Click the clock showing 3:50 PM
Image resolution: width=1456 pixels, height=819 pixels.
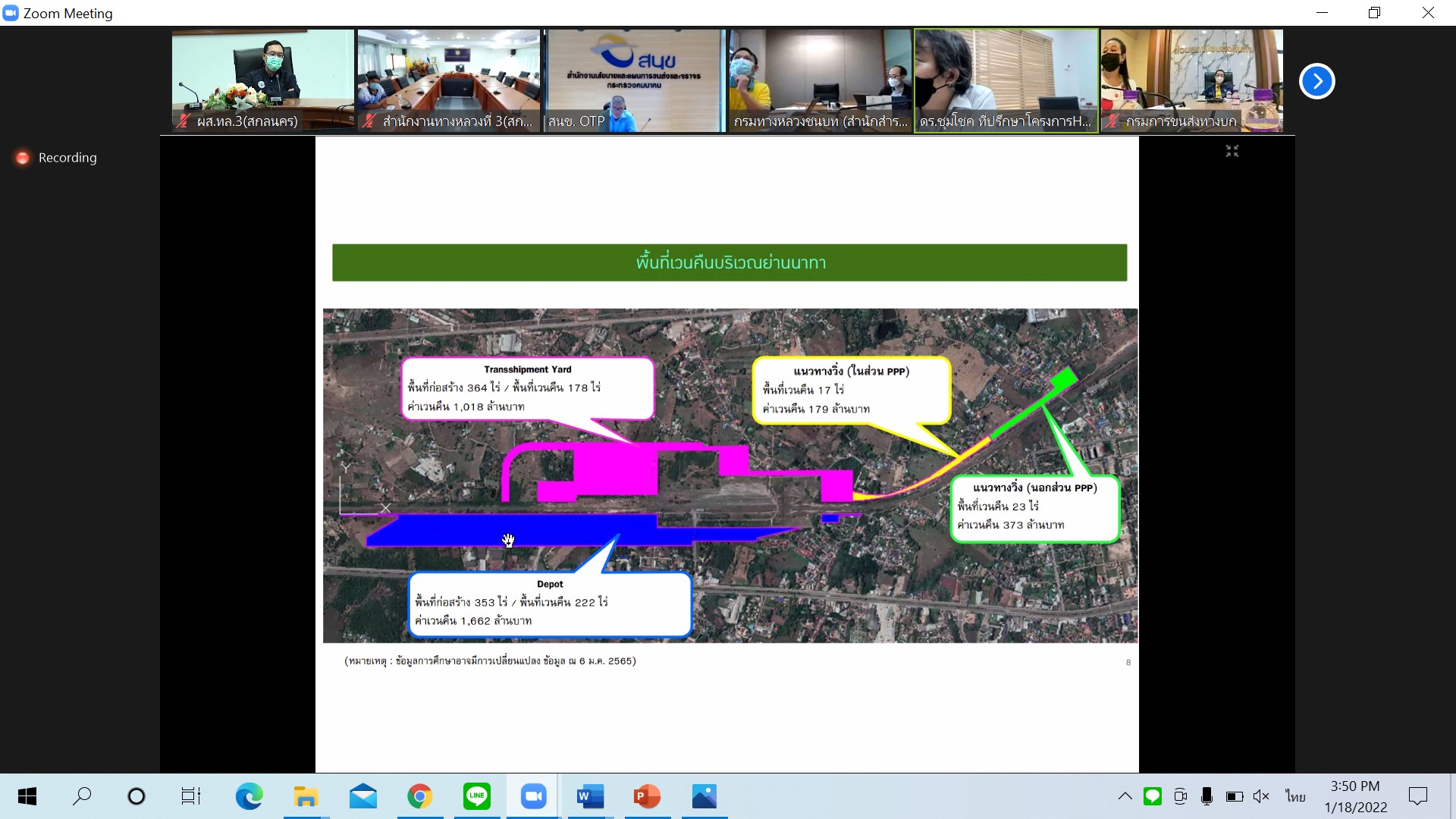pyautogui.click(x=1355, y=796)
